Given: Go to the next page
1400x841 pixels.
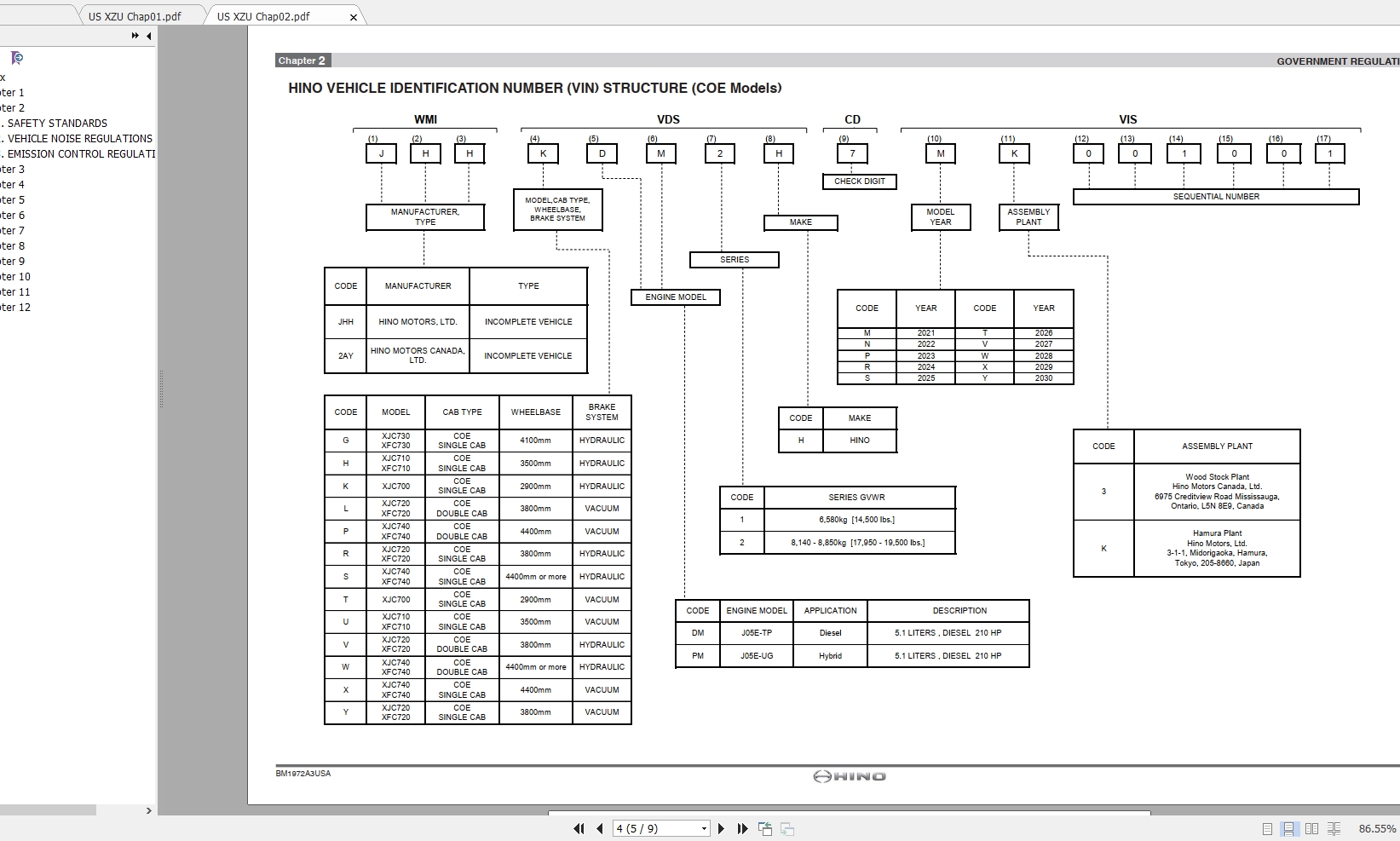Looking at the screenshot, I should [722, 828].
